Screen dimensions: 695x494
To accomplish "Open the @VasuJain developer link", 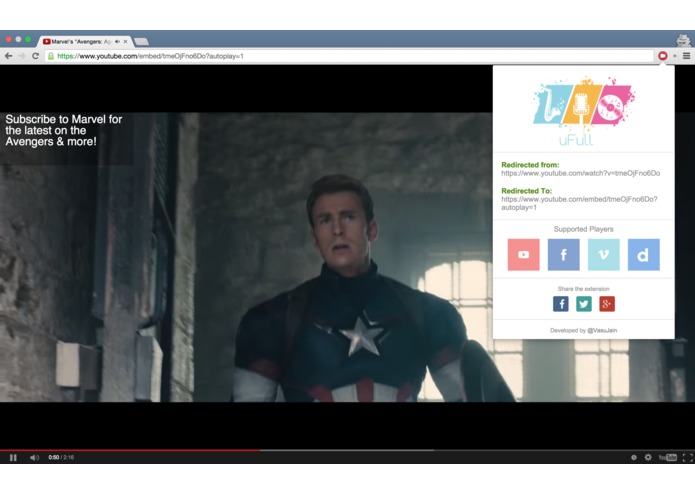I will 602,330.
